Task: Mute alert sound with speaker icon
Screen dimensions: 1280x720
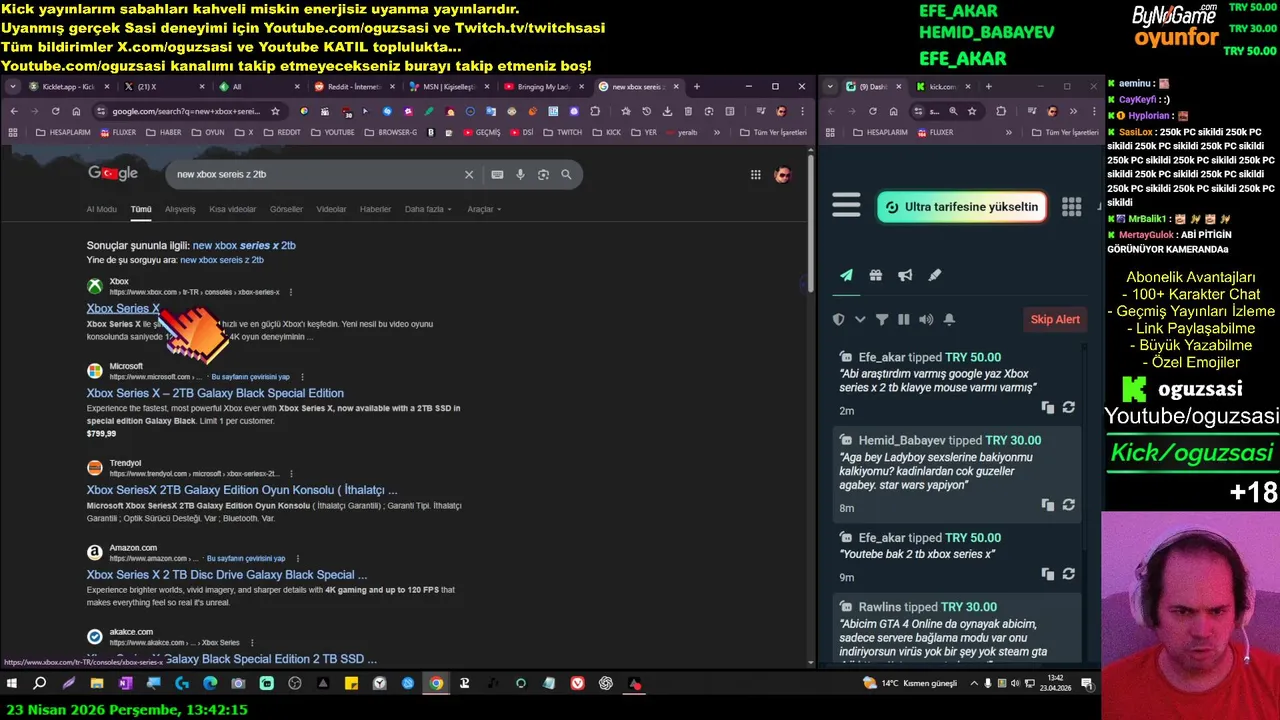Action: pos(926,319)
